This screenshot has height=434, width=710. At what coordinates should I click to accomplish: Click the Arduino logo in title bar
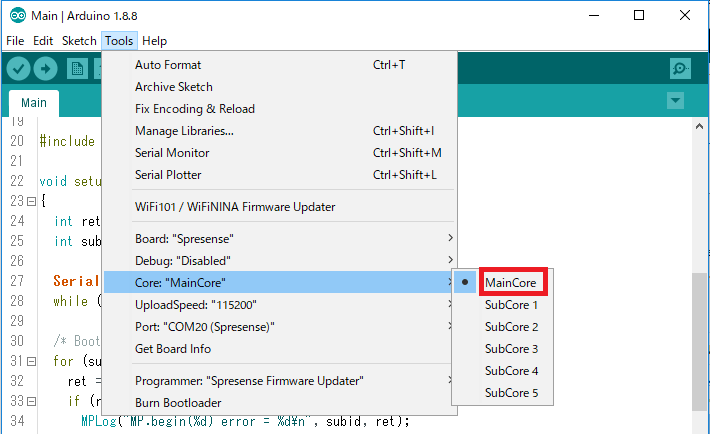click(x=16, y=15)
